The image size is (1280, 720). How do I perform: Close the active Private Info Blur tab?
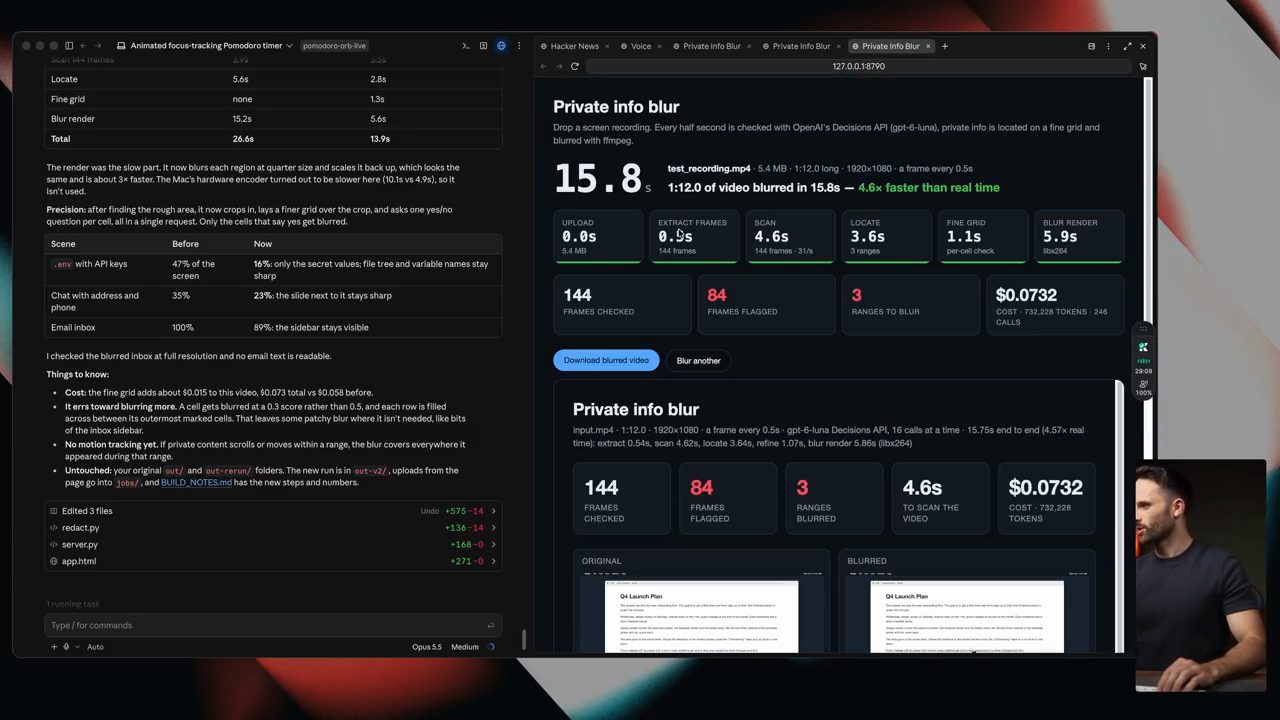(928, 46)
